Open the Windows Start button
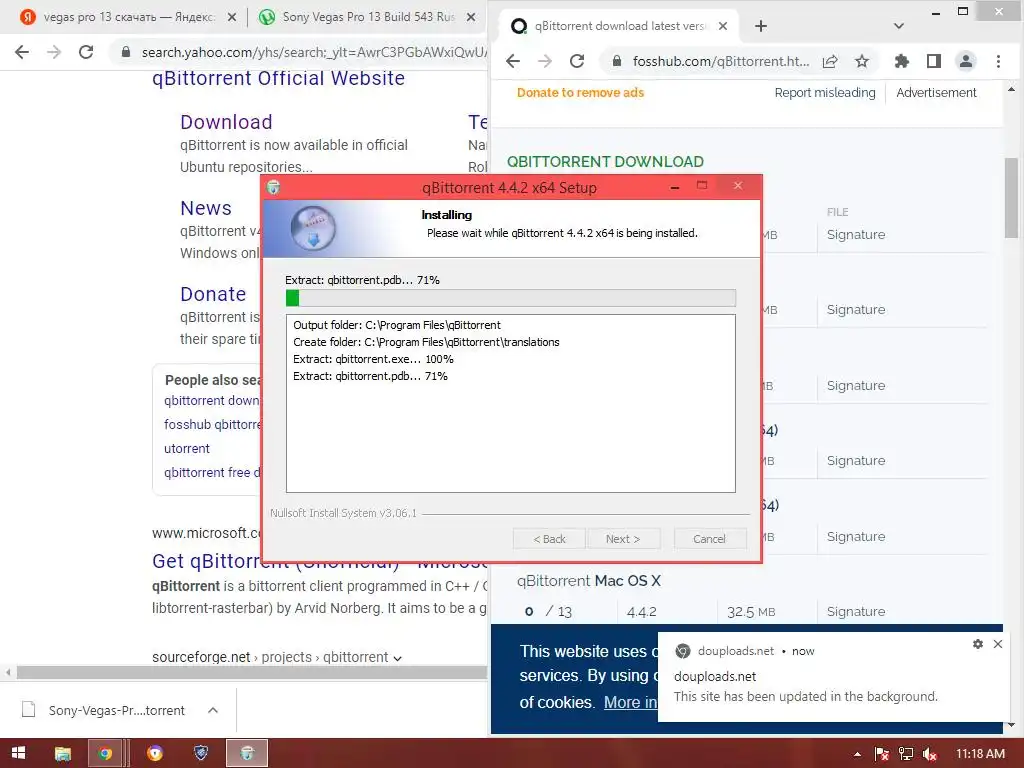This screenshot has height=768, width=1024. click(18, 753)
